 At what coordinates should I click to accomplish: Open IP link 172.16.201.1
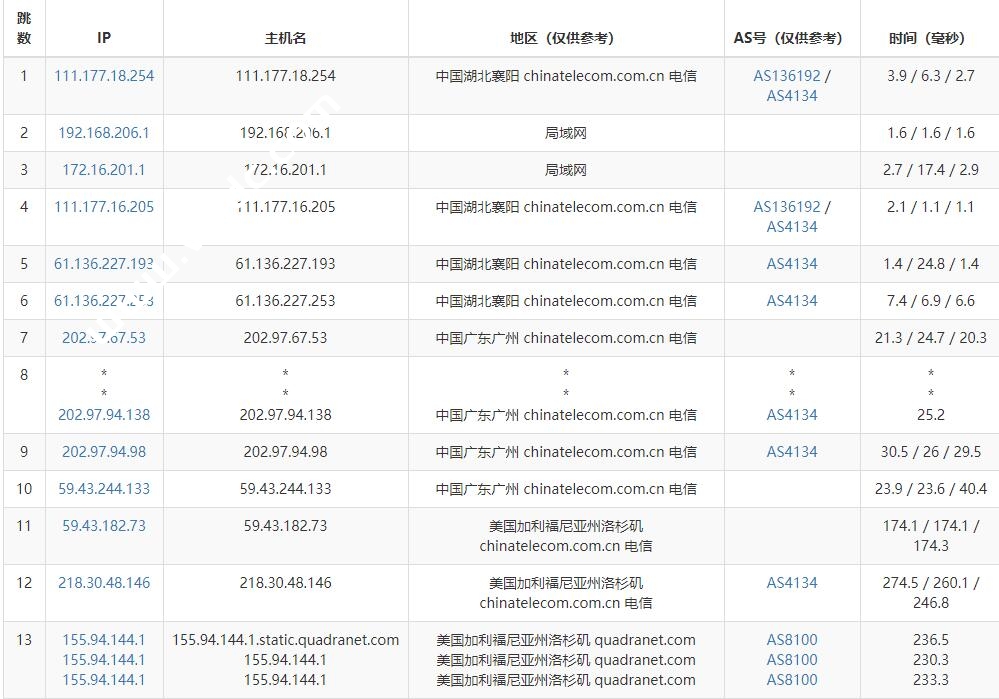[104, 169]
